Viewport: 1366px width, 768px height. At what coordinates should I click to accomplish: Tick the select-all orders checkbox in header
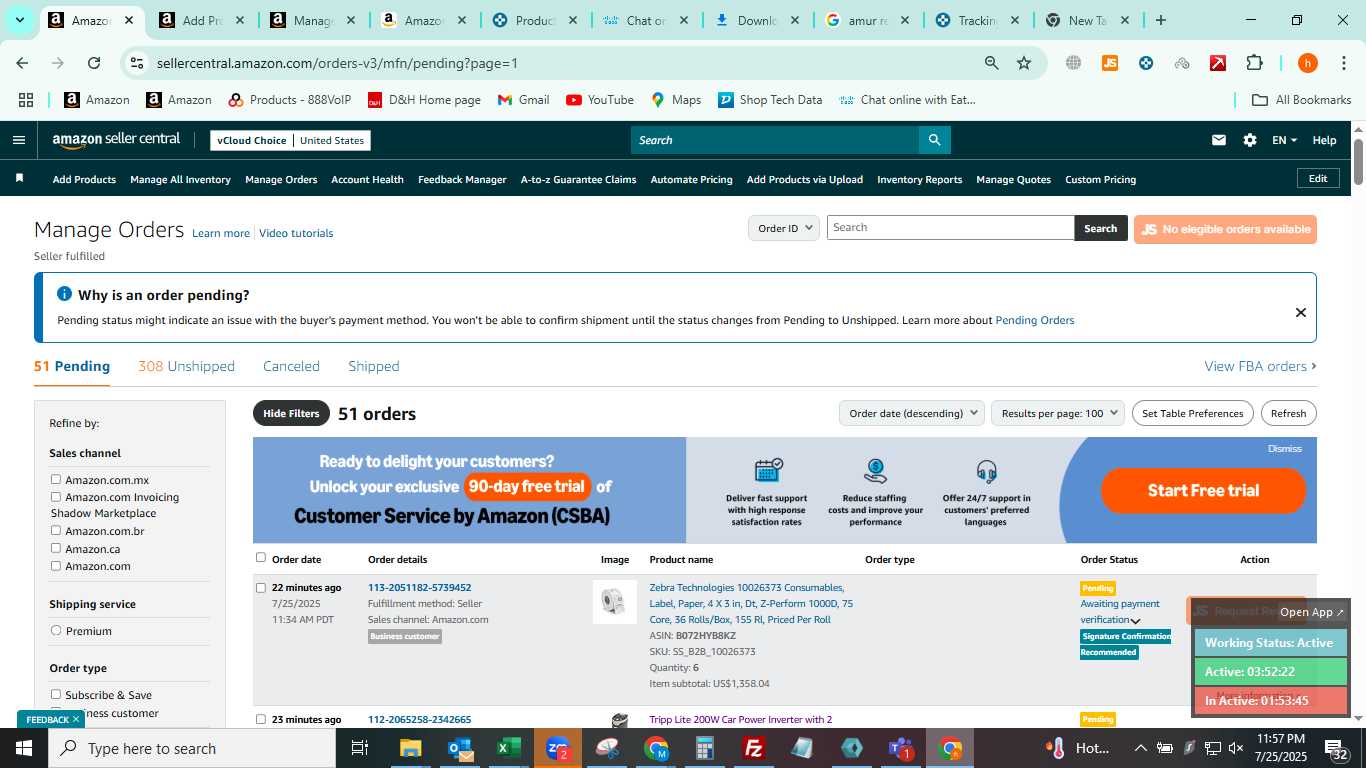(261, 558)
